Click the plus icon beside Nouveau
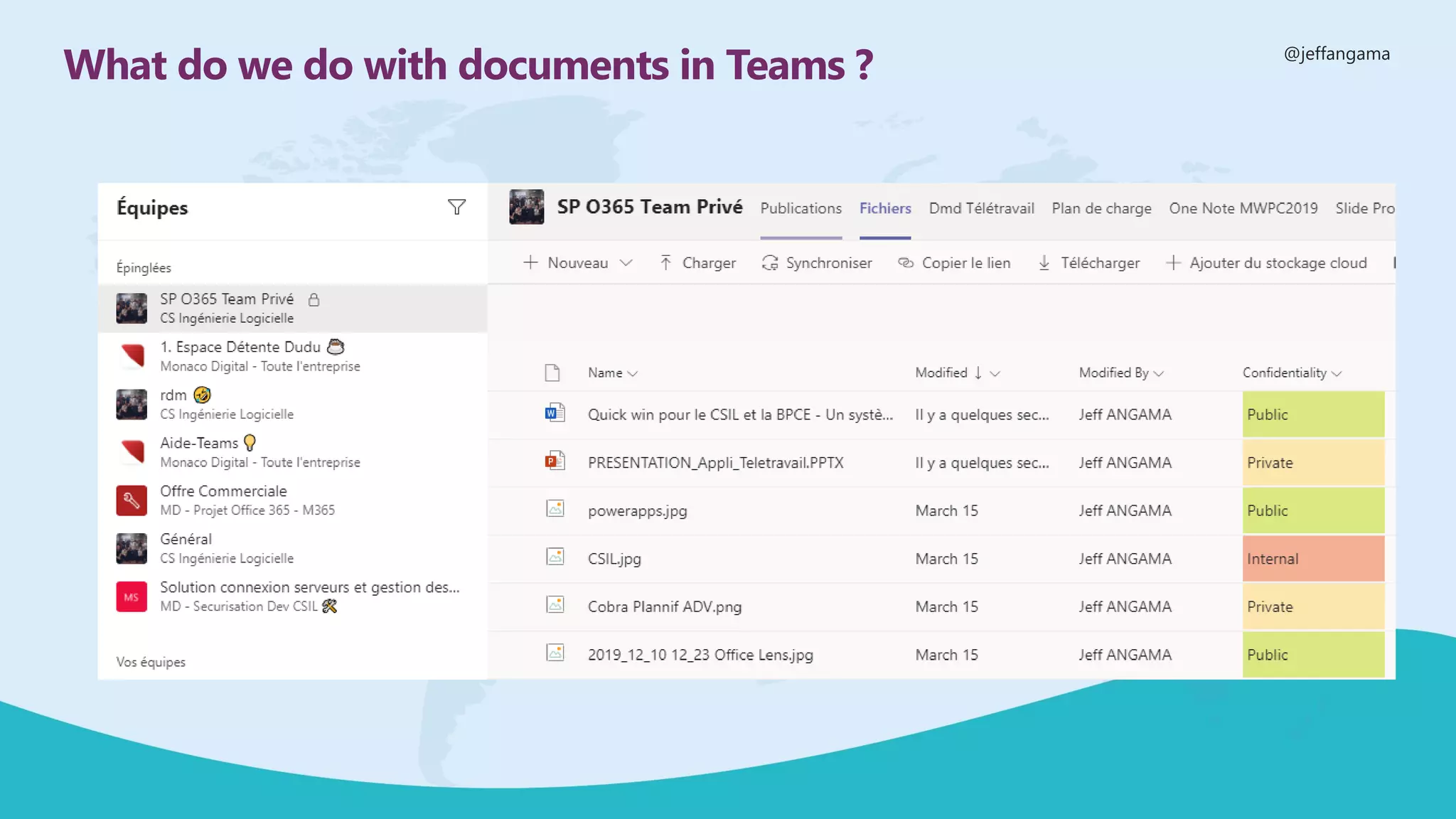Viewport: 1456px width, 819px height. pyautogui.click(x=530, y=262)
